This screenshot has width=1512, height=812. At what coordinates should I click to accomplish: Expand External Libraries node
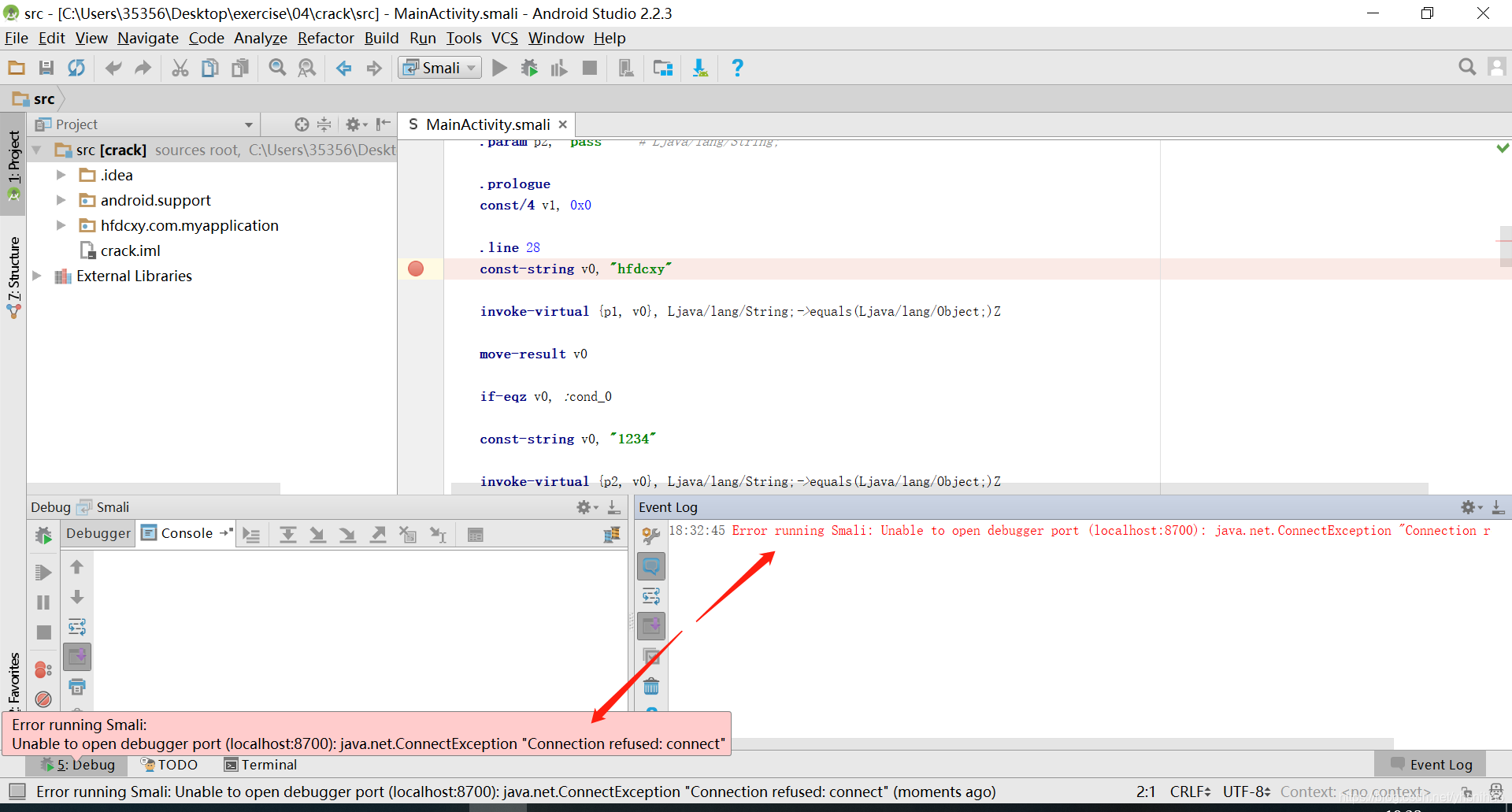coord(37,276)
